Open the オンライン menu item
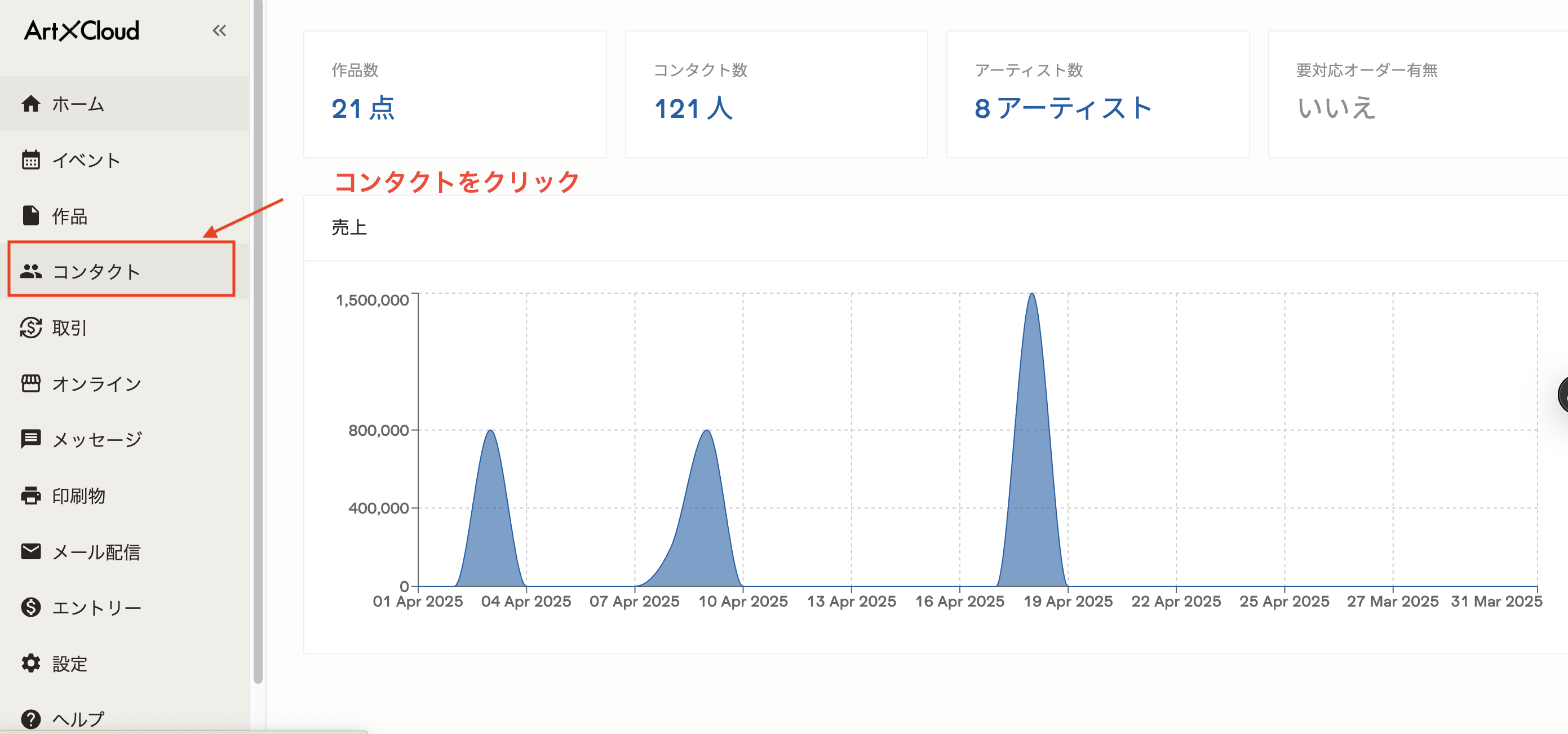 tap(125, 383)
